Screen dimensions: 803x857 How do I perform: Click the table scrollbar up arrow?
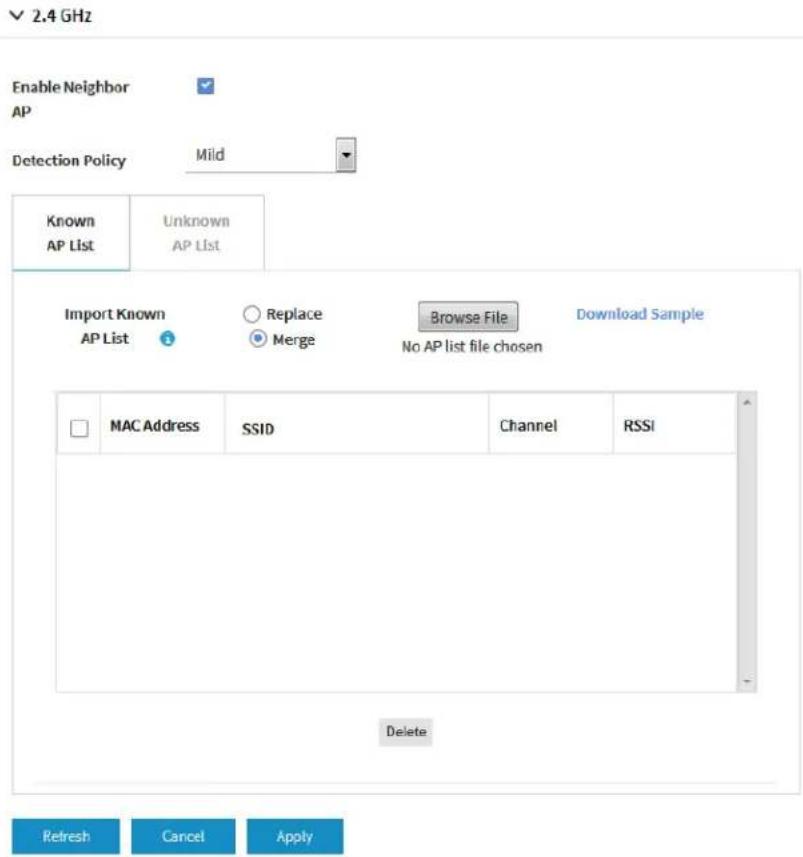747,402
